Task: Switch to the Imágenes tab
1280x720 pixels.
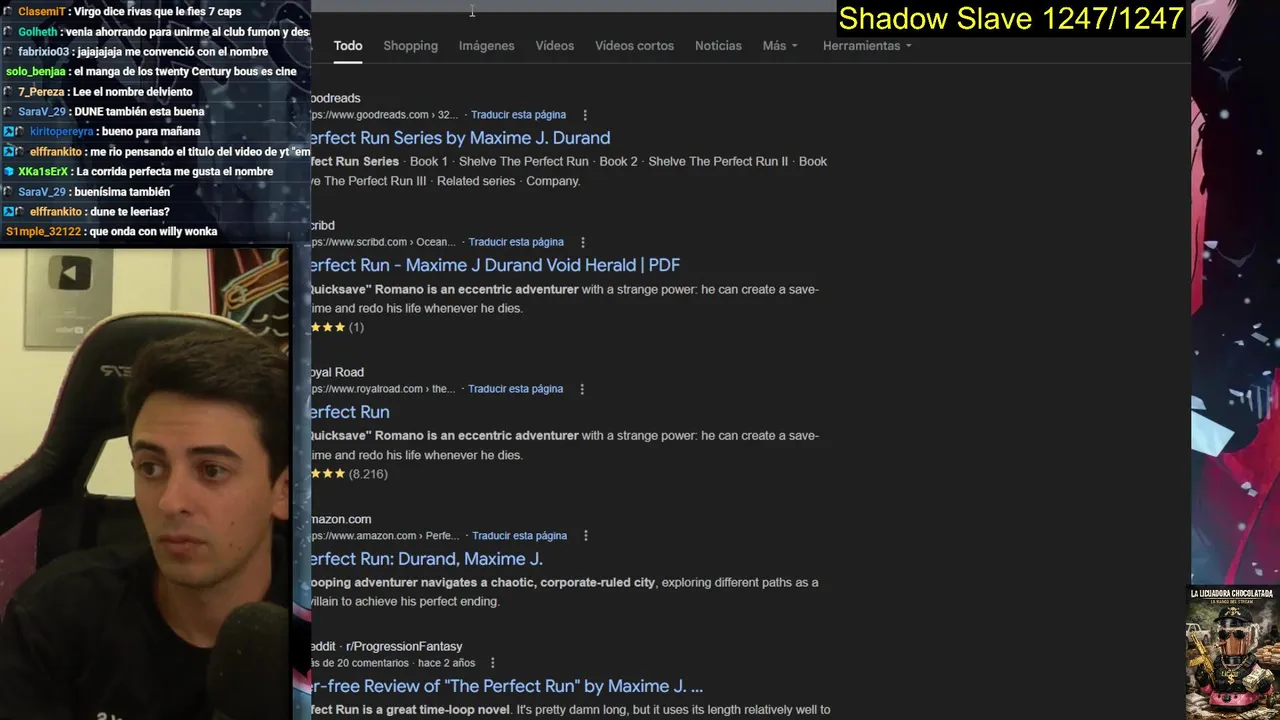Action: click(486, 46)
